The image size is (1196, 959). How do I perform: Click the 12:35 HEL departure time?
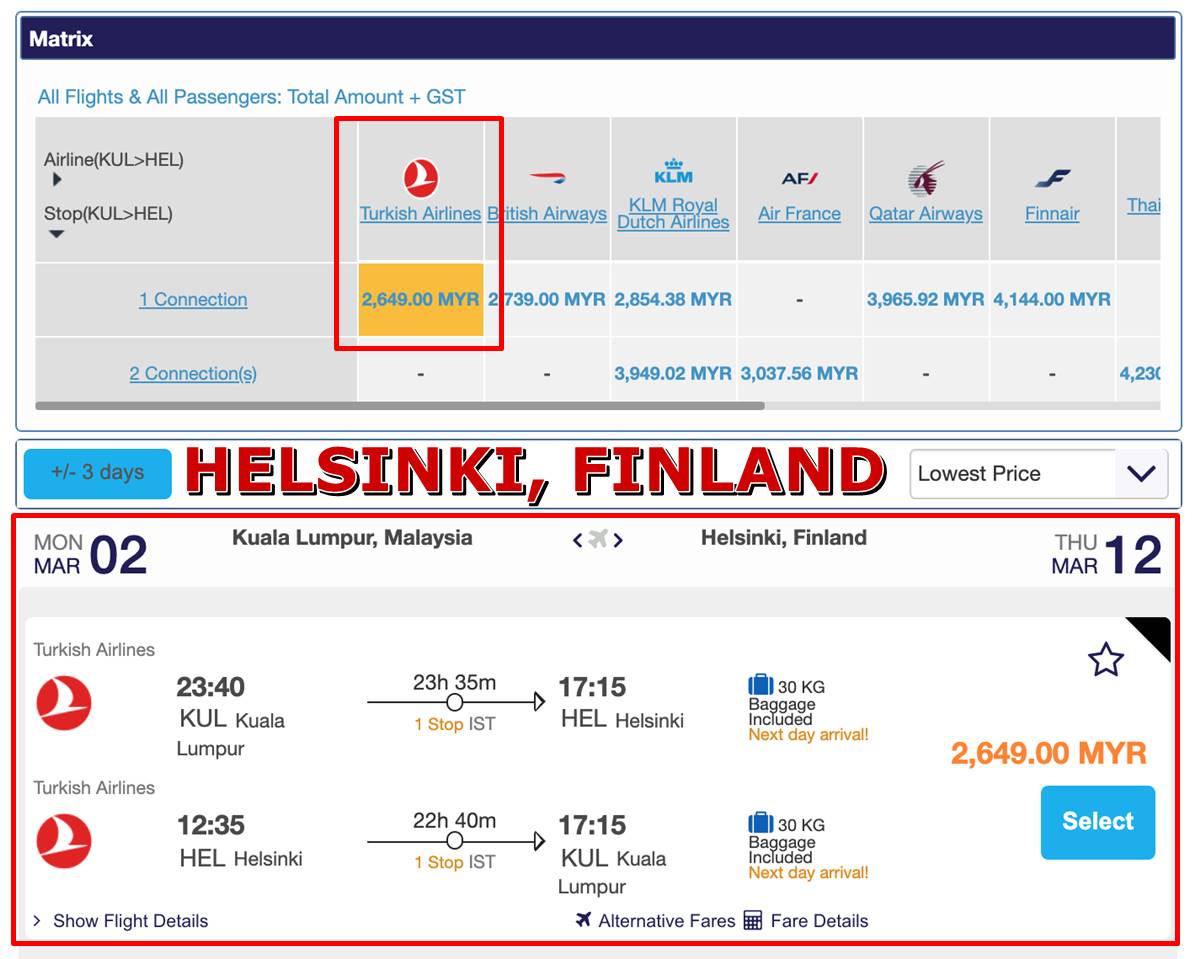coord(211,825)
